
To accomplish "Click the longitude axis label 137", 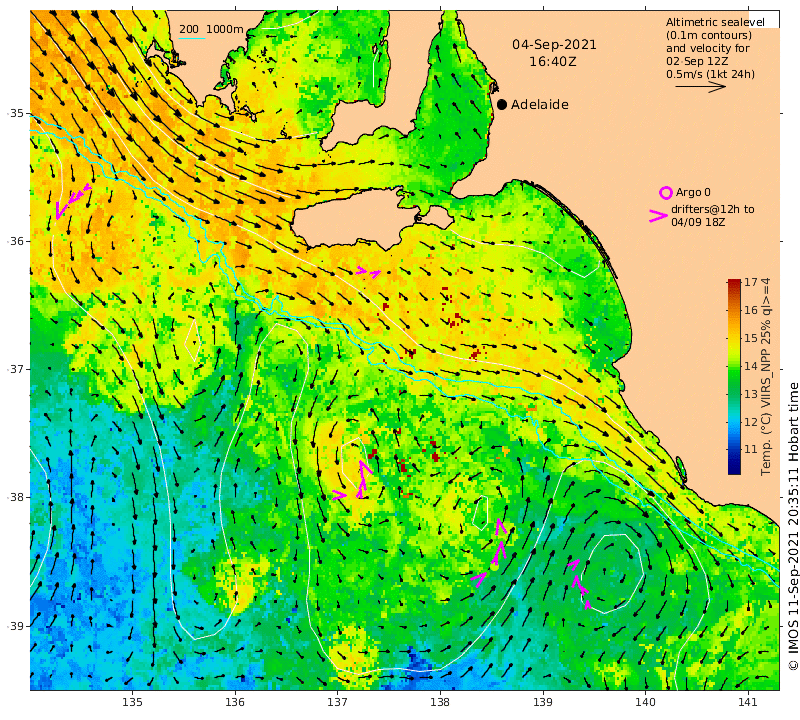I will point(338,703).
